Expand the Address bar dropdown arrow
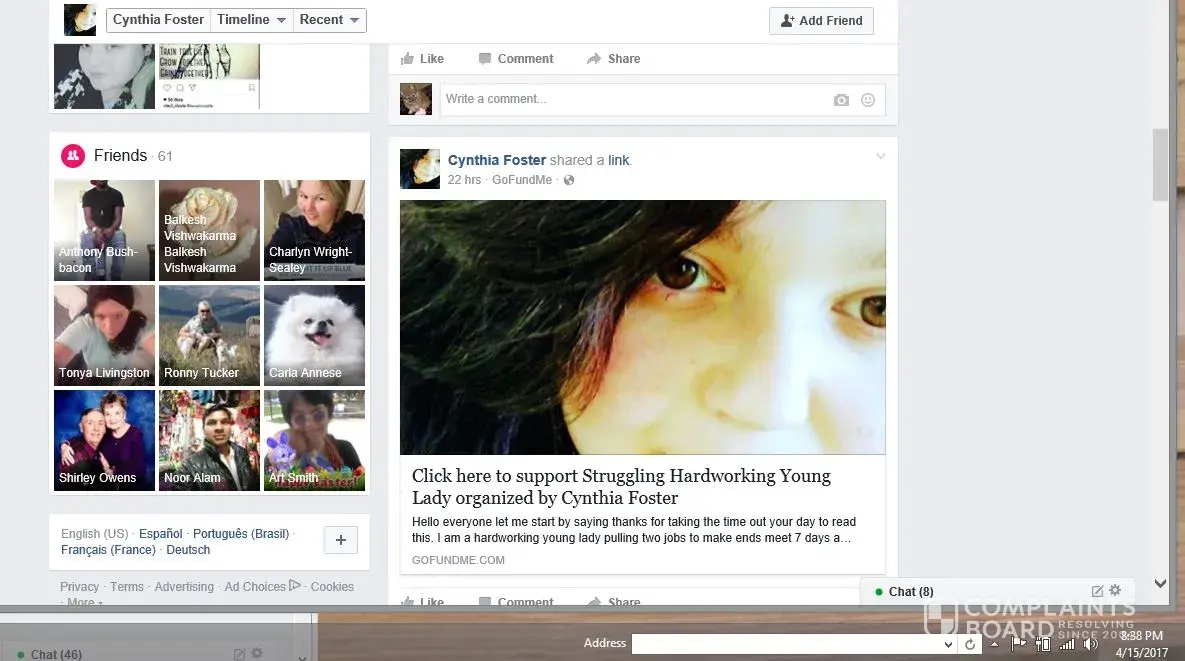This screenshot has height=661, width=1185. pos(948,645)
